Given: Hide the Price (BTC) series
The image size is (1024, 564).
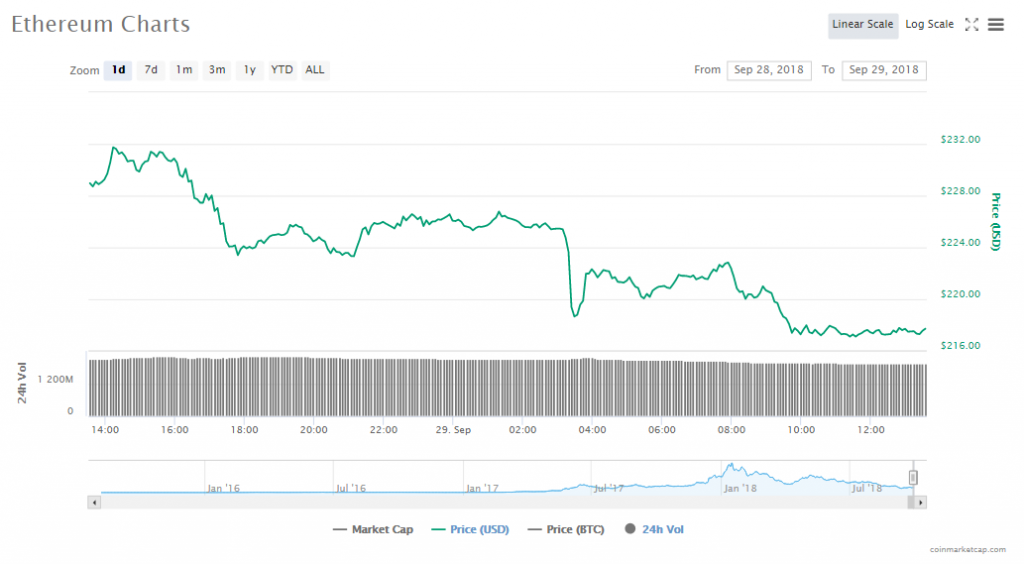Looking at the screenshot, I should coord(566,529).
